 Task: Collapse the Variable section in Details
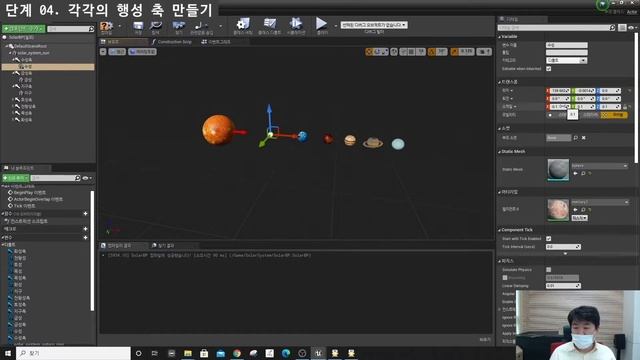pyautogui.click(x=500, y=37)
